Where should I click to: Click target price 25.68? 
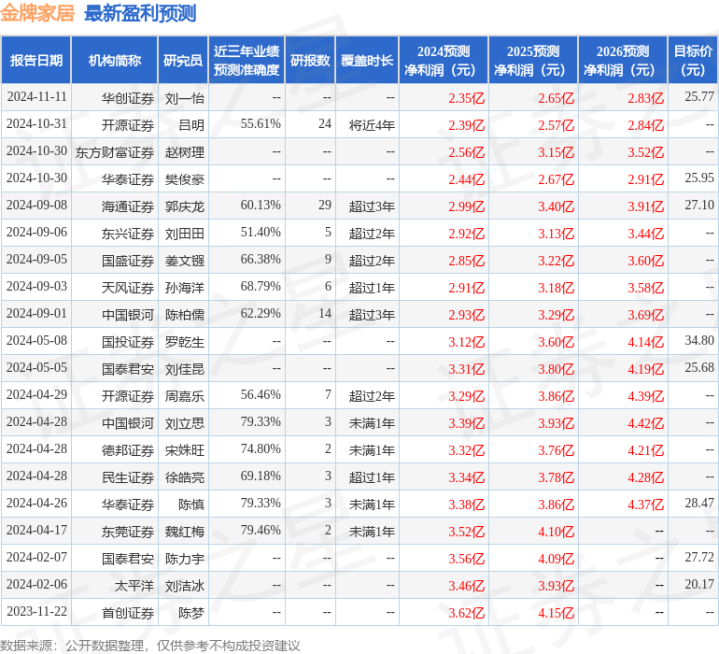tap(699, 367)
